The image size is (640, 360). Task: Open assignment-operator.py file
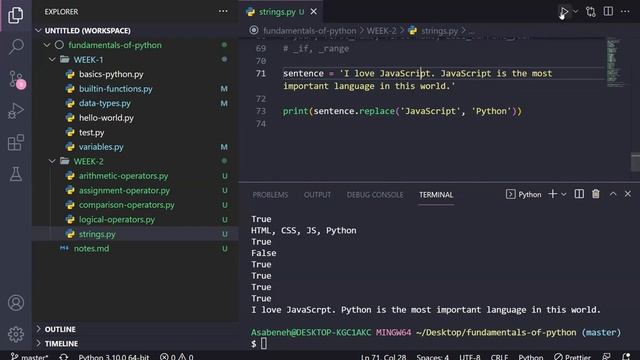click(x=124, y=191)
